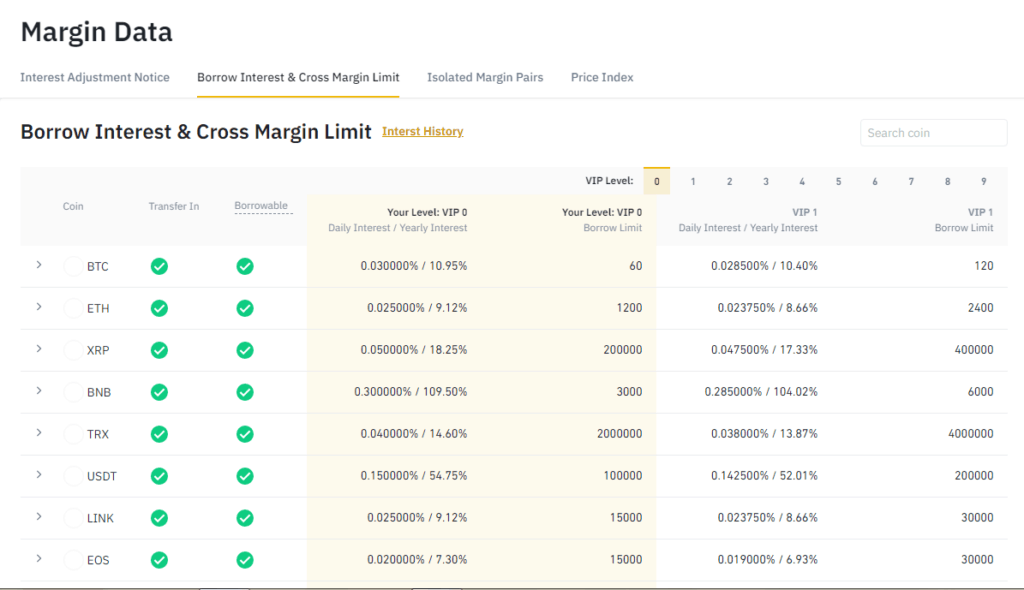The image size is (1024, 590).
Task: Expand the BTC row details
Action: pos(38,266)
